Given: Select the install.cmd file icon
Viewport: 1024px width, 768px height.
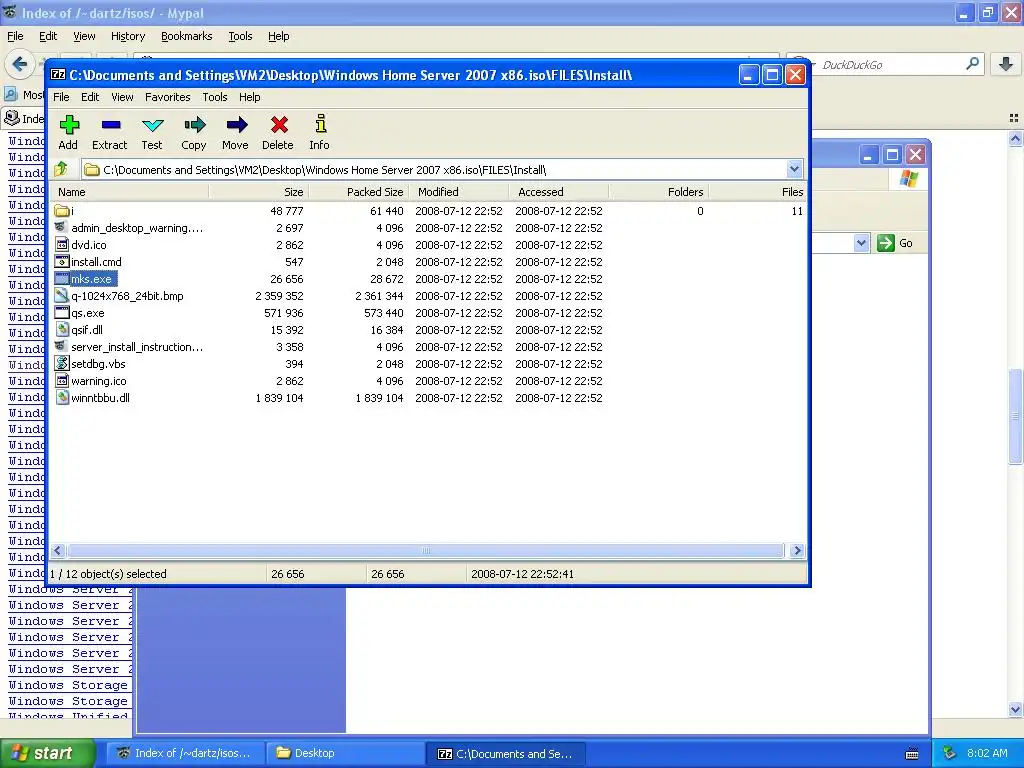Looking at the screenshot, I should pyautogui.click(x=62, y=262).
